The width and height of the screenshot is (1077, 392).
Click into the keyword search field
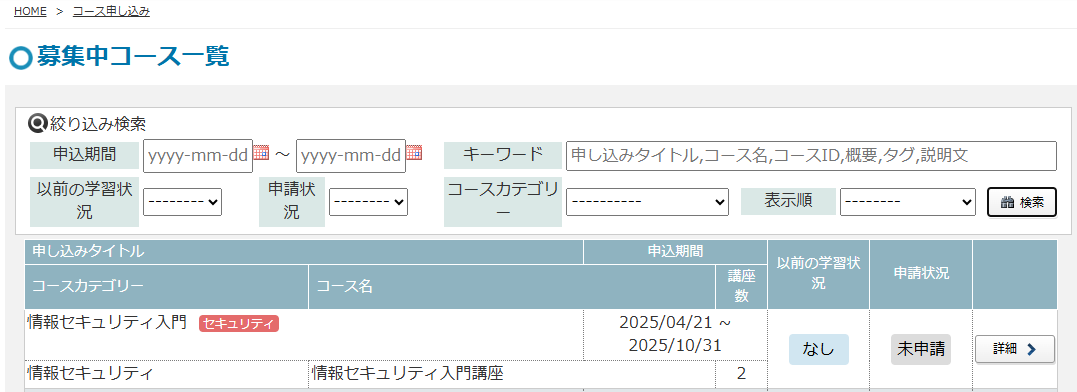[811, 156]
